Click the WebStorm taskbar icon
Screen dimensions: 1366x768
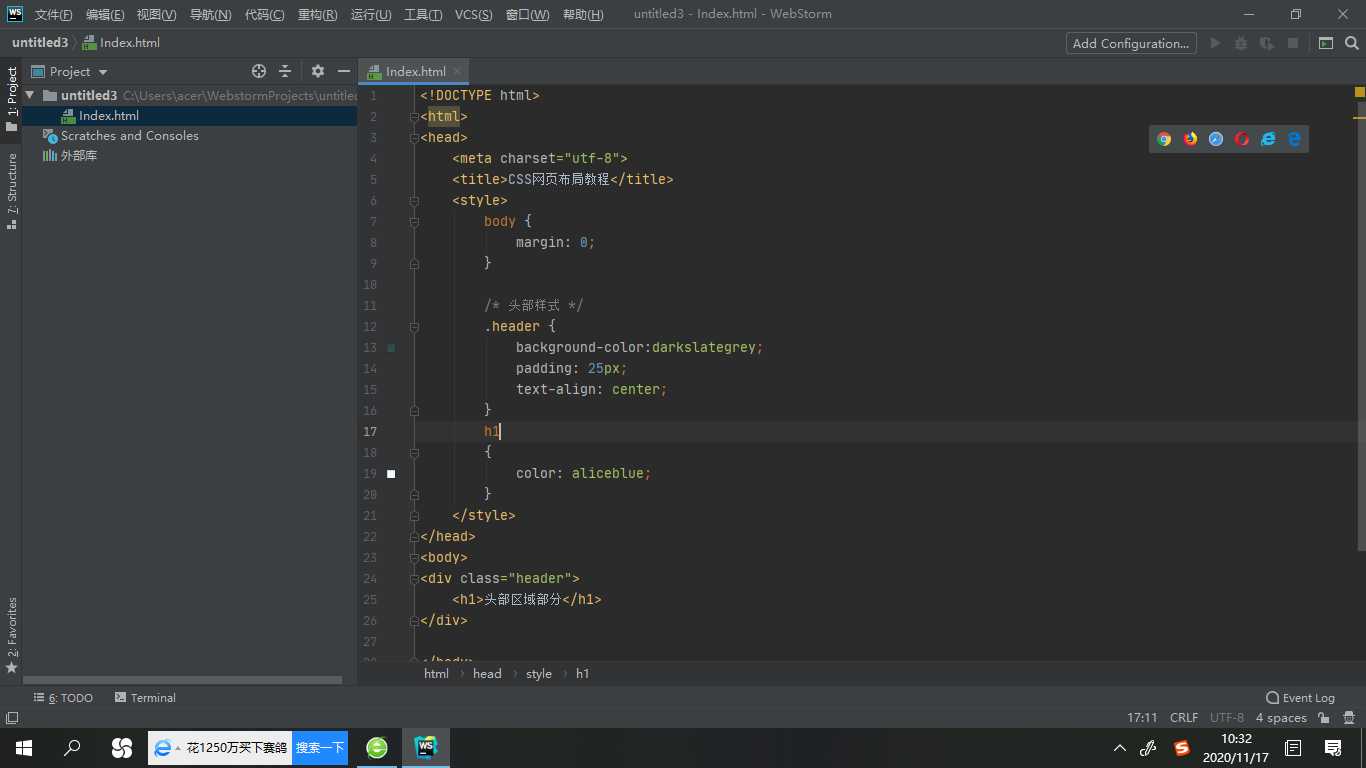(426, 747)
